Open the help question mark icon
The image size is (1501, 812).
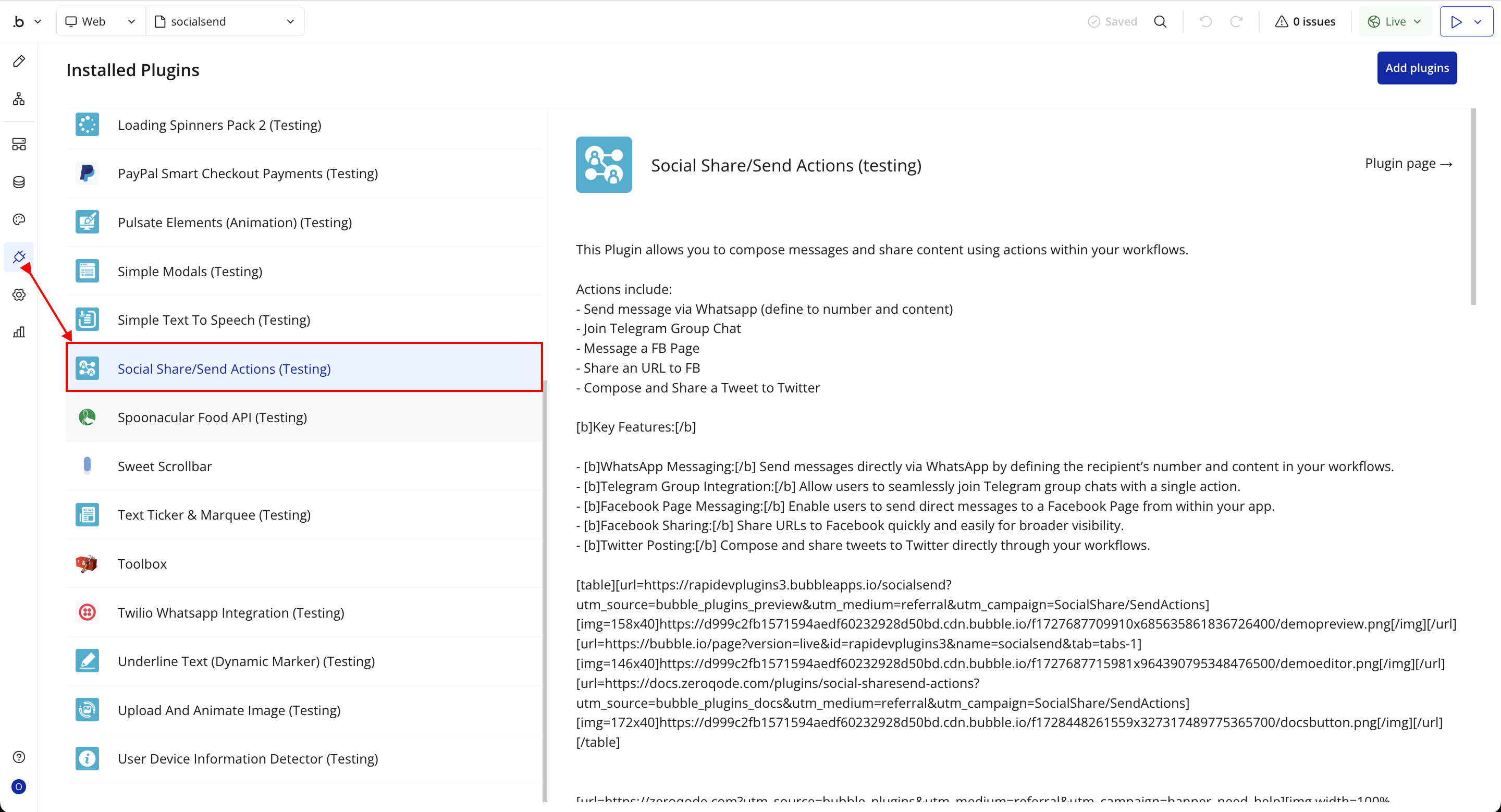pos(19,757)
